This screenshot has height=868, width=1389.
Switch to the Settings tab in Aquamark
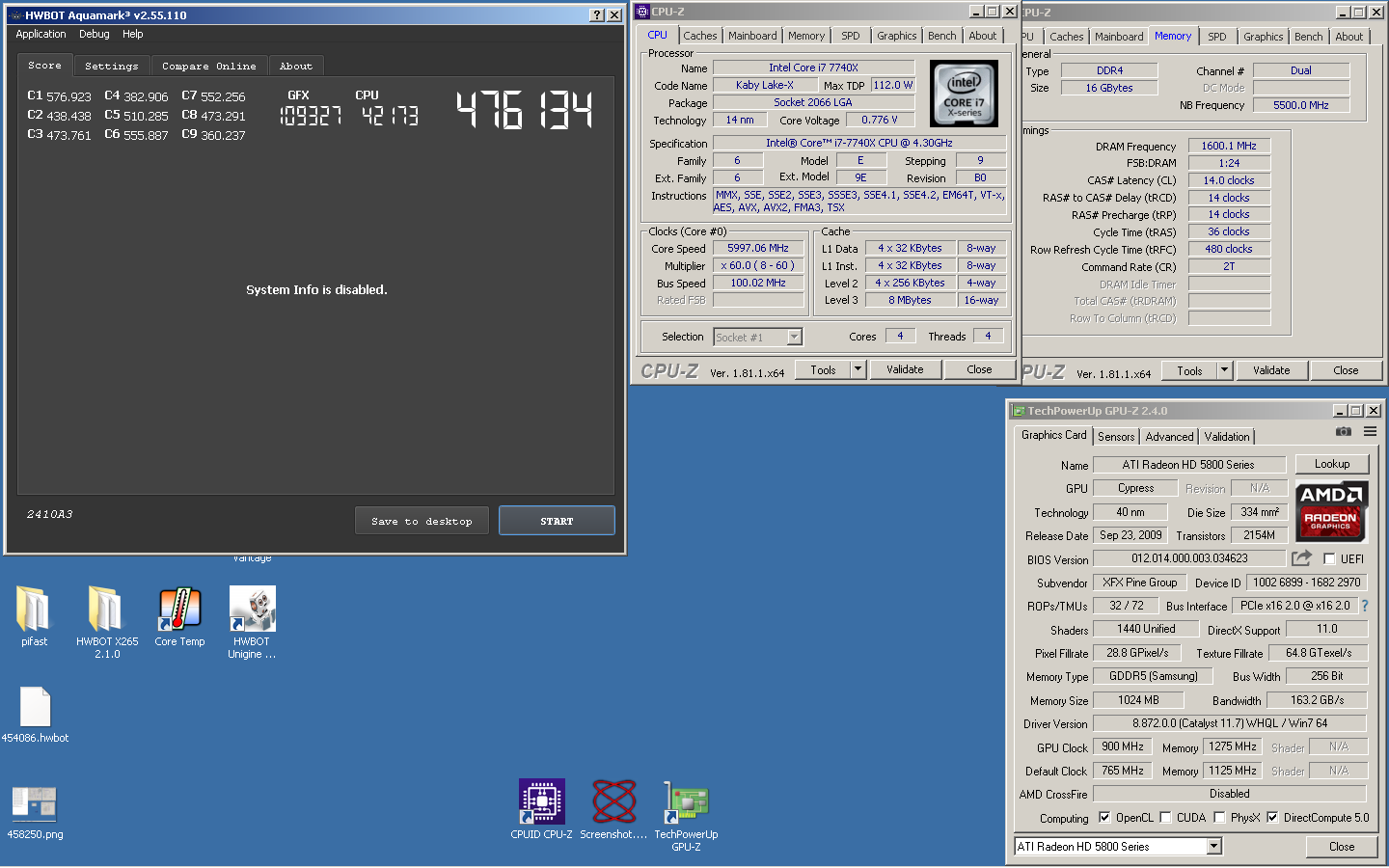pyautogui.click(x=112, y=66)
